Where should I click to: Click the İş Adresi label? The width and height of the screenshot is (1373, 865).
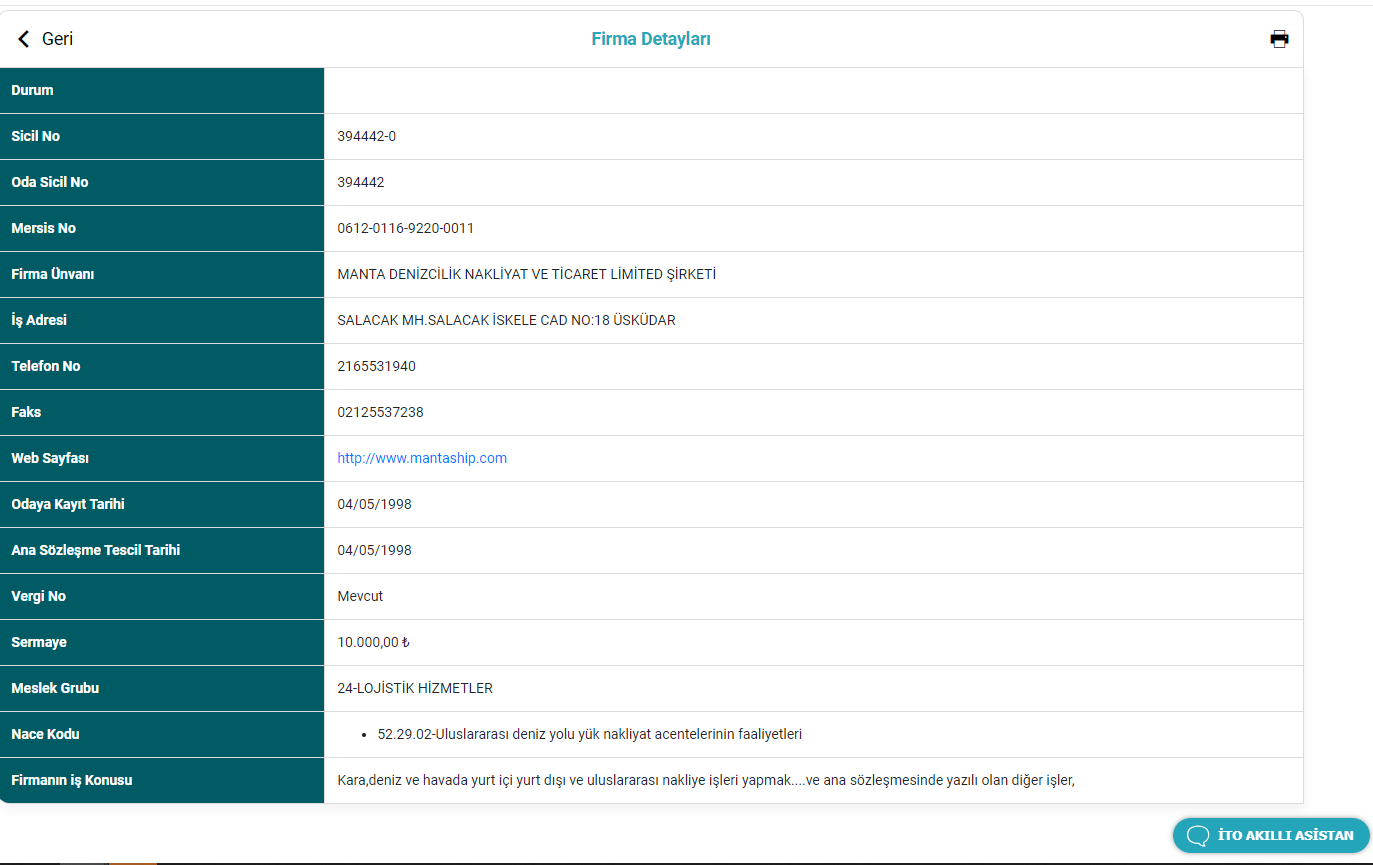pos(39,320)
